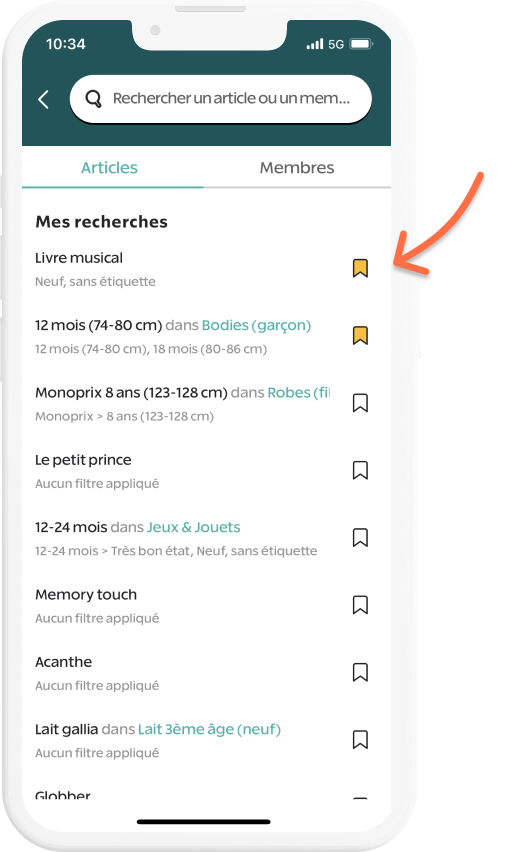The height and width of the screenshot is (852, 505).
Task: Select the Articles tab
Action: coord(109,167)
